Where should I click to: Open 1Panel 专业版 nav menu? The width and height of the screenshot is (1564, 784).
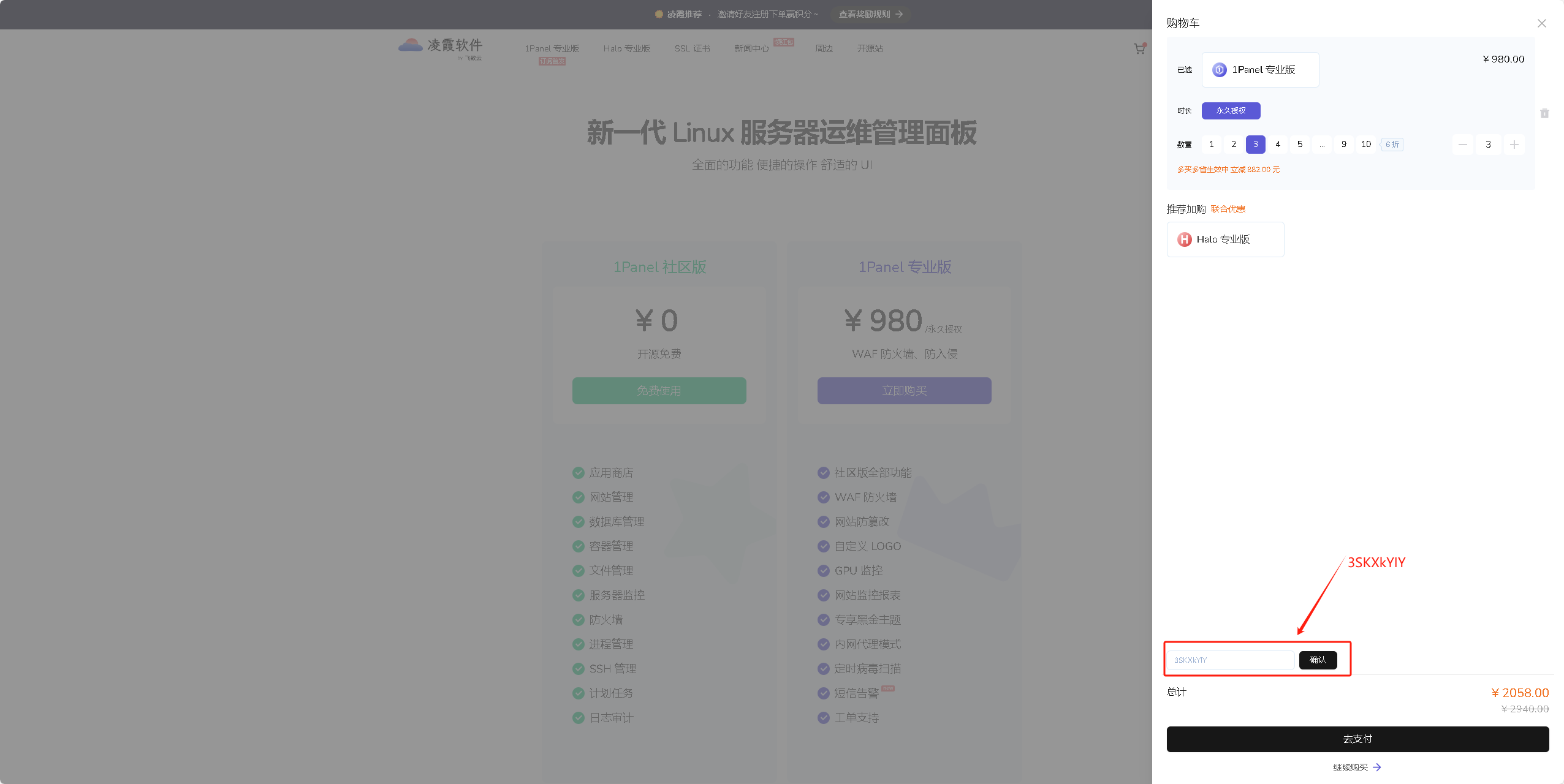click(x=552, y=48)
